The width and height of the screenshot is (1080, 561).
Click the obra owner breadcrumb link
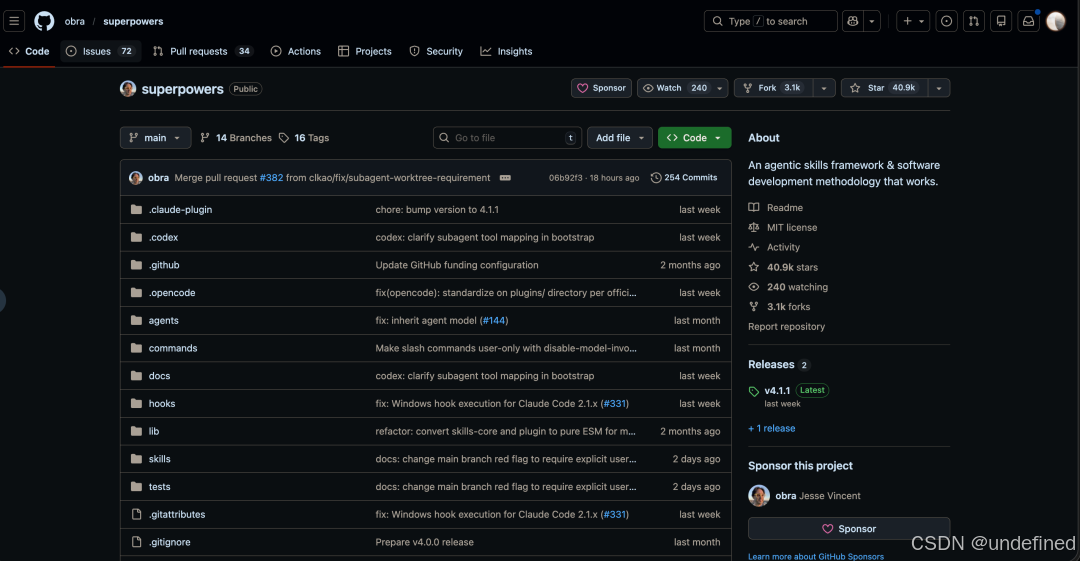click(x=74, y=21)
